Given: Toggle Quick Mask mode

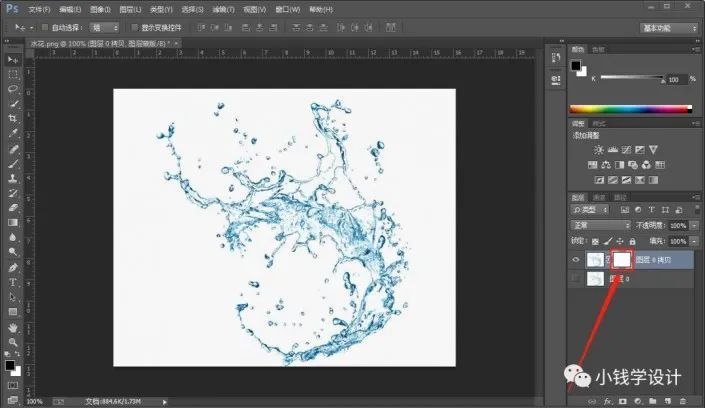Looking at the screenshot, I should tap(13, 386).
